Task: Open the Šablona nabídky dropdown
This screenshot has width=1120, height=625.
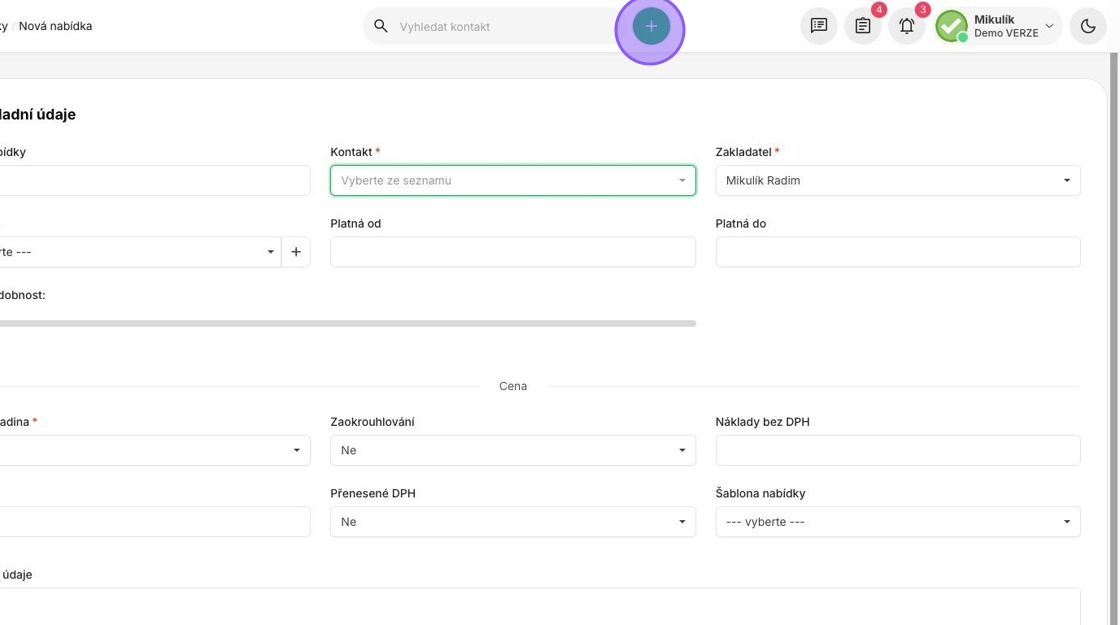Action: point(898,522)
